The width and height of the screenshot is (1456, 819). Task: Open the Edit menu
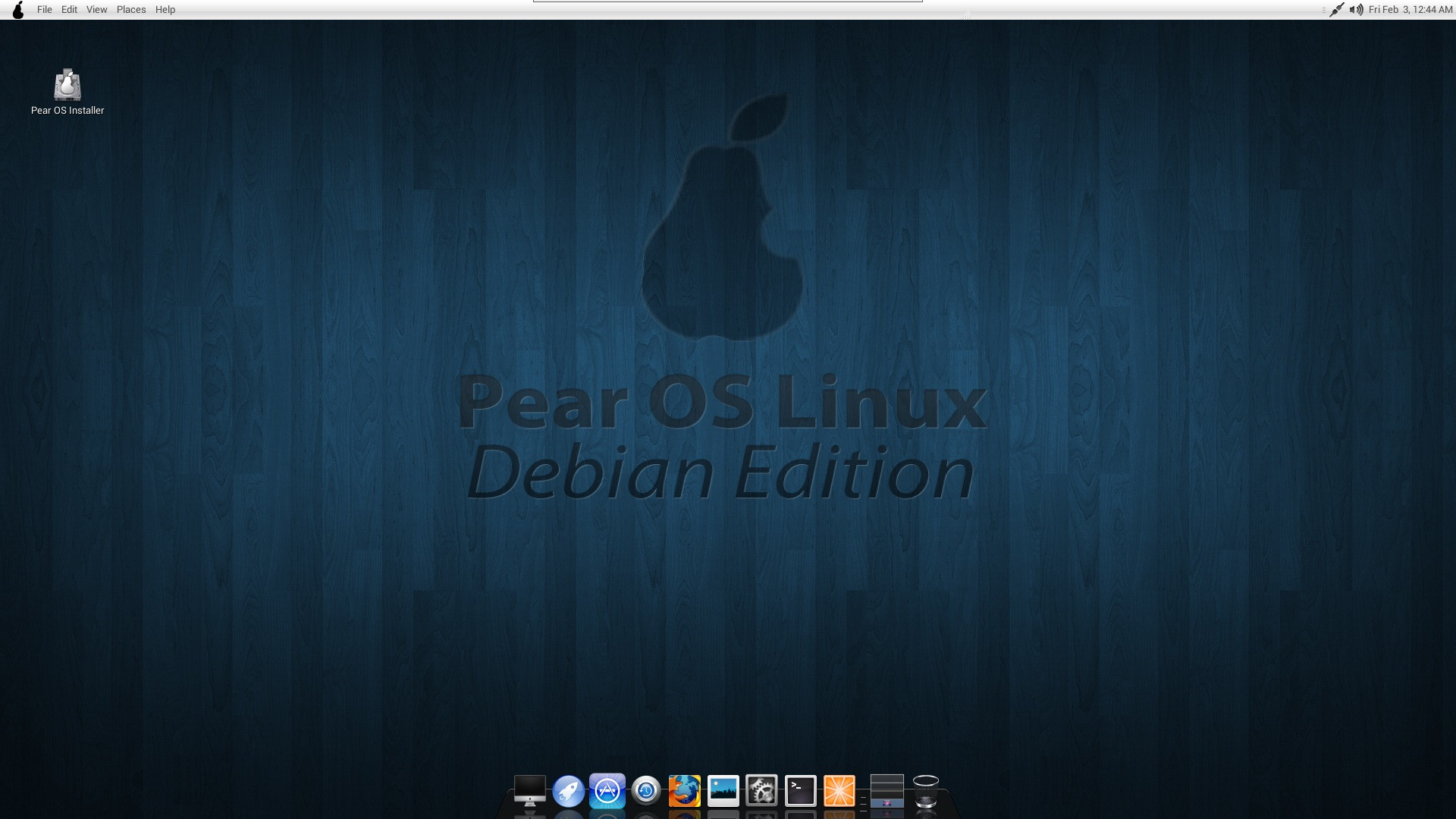pos(69,10)
